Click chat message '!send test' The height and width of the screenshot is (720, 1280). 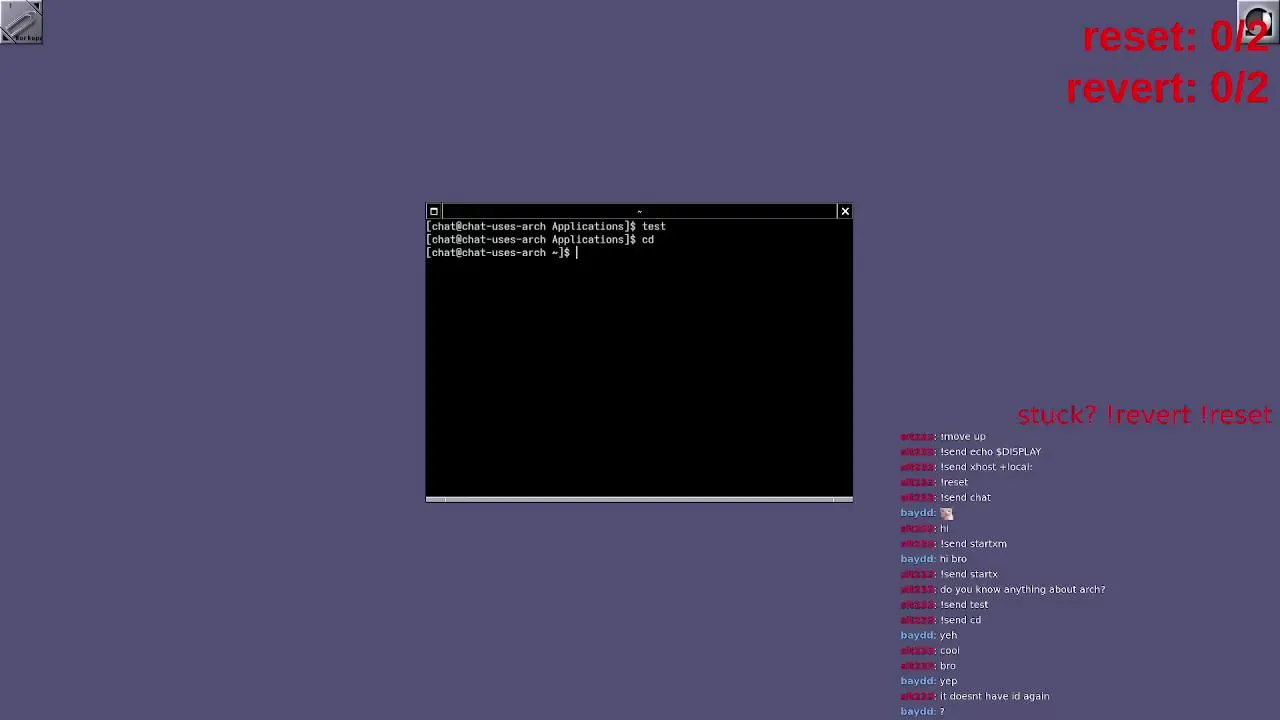(964, 604)
